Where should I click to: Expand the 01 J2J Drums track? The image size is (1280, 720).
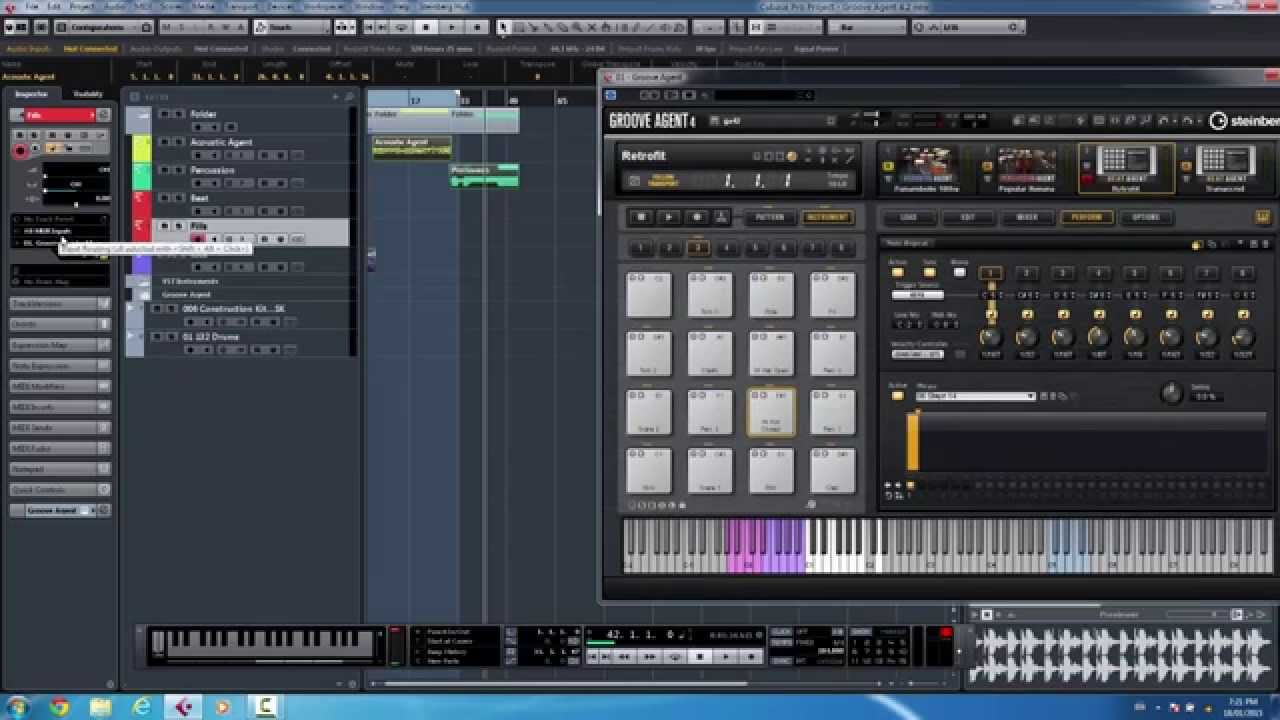click(x=131, y=337)
